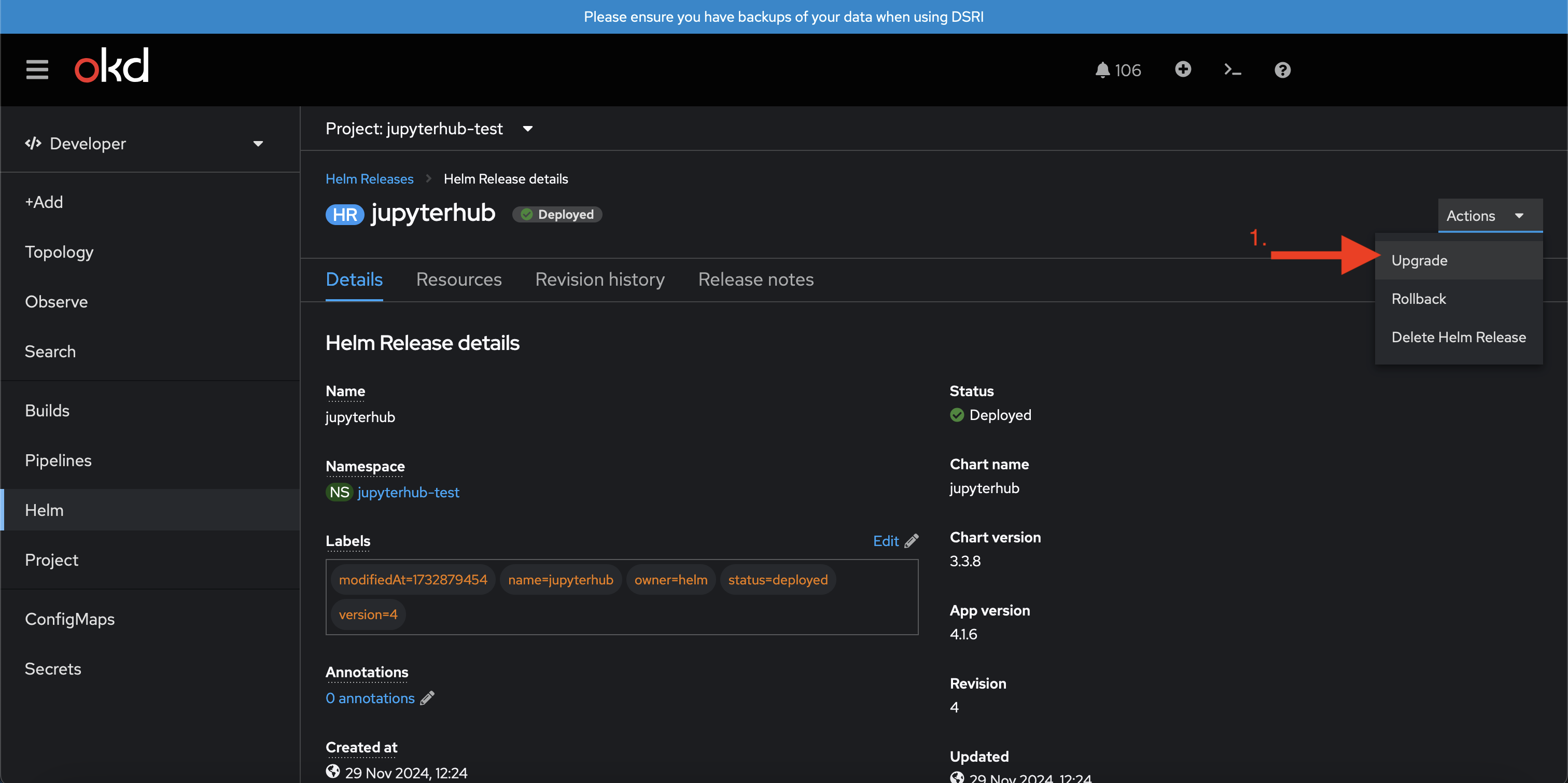Select Helm in the sidebar

[x=150, y=510]
